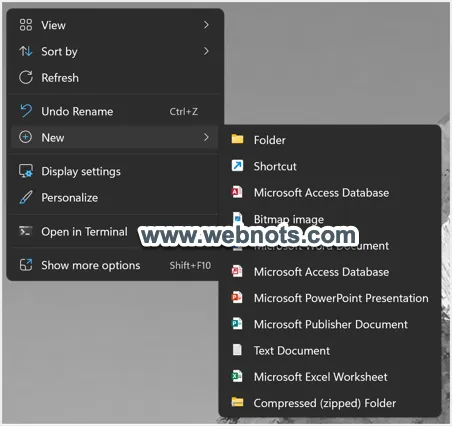The image size is (452, 426).
Task: Click the Display settings monitor icon
Action: point(26,171)
